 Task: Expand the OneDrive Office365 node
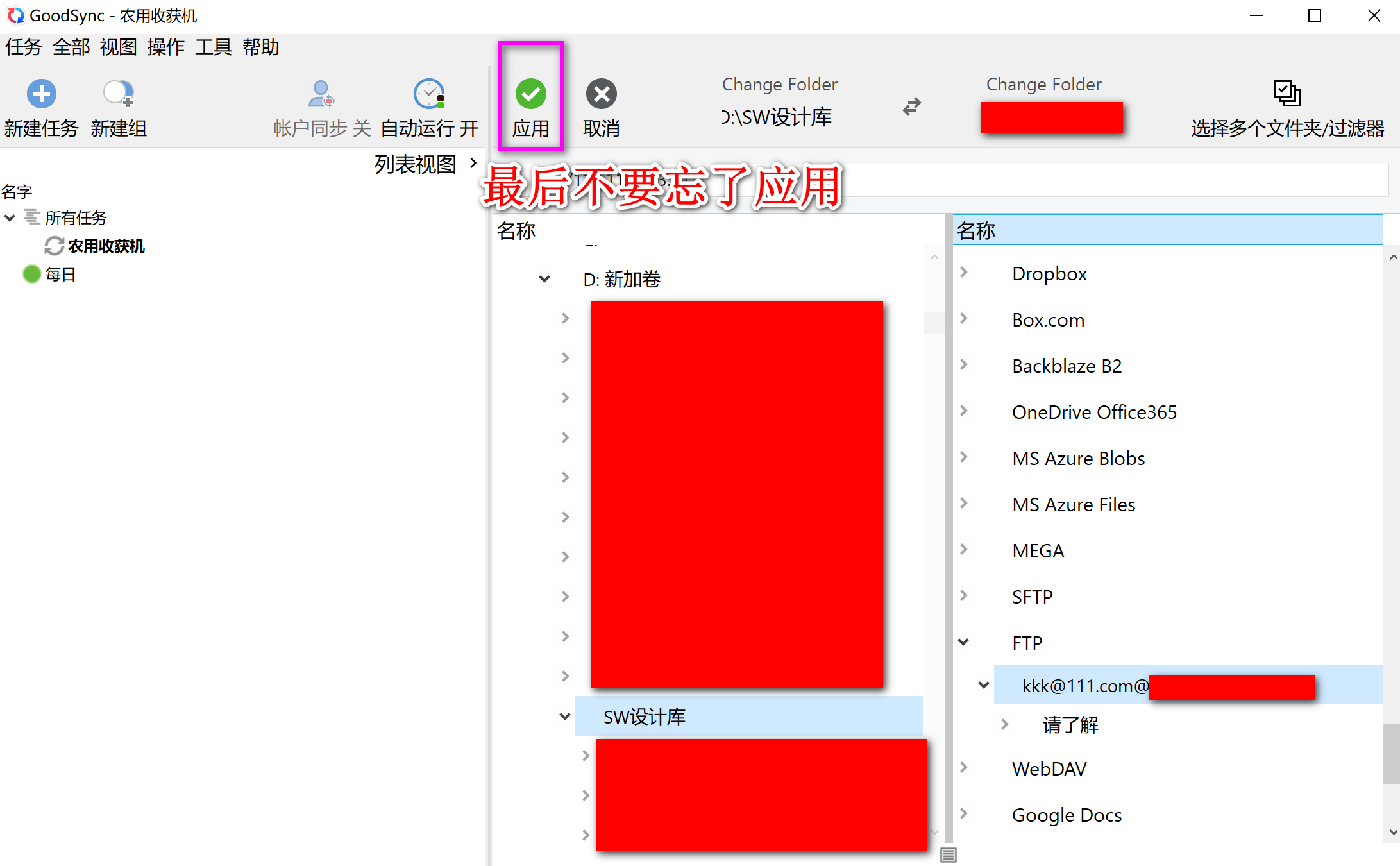coord(964,411)
